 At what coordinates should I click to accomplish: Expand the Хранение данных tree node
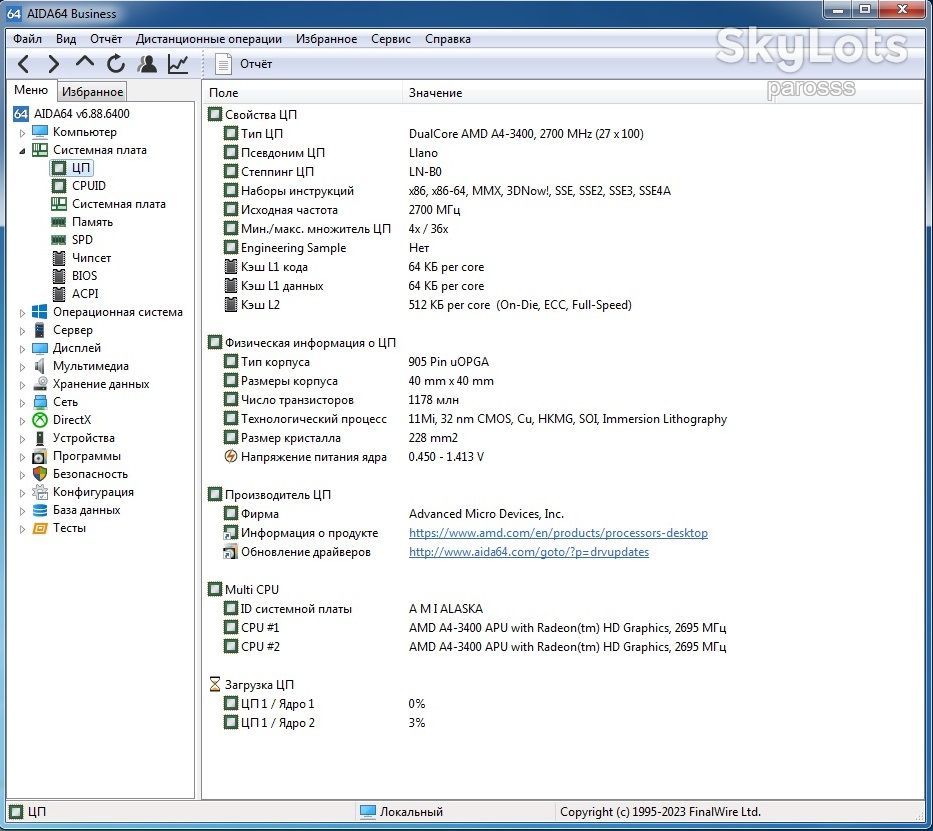point(23,384)
